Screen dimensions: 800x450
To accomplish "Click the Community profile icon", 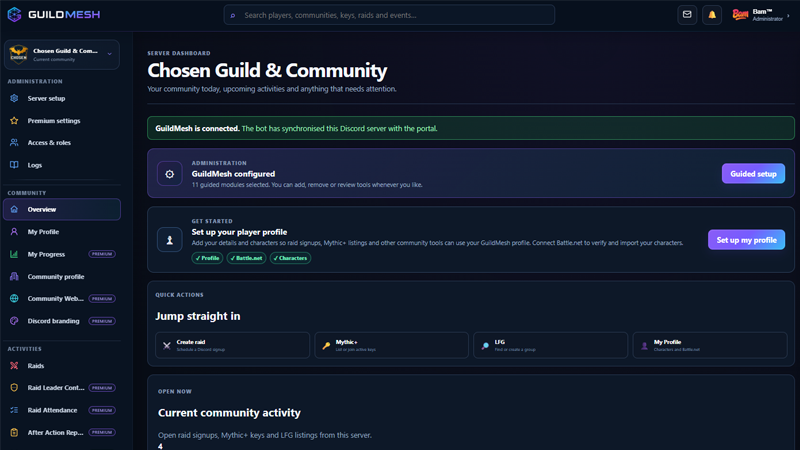I will pyautogui.click(x=14, y=277).
